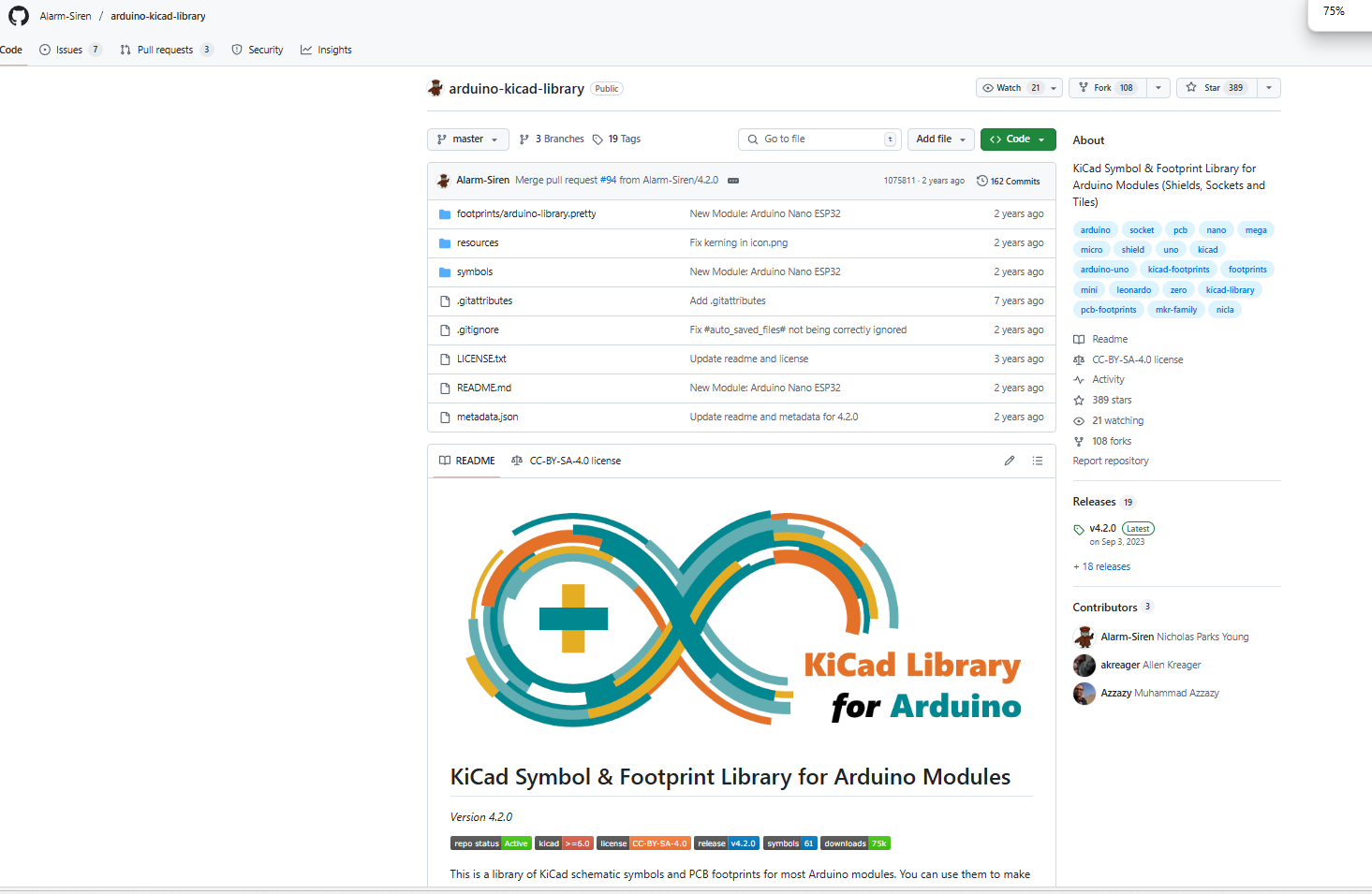The image size is (1372, 894).
Task: Open the README outline list icon
Action: tap(1038, 461)
